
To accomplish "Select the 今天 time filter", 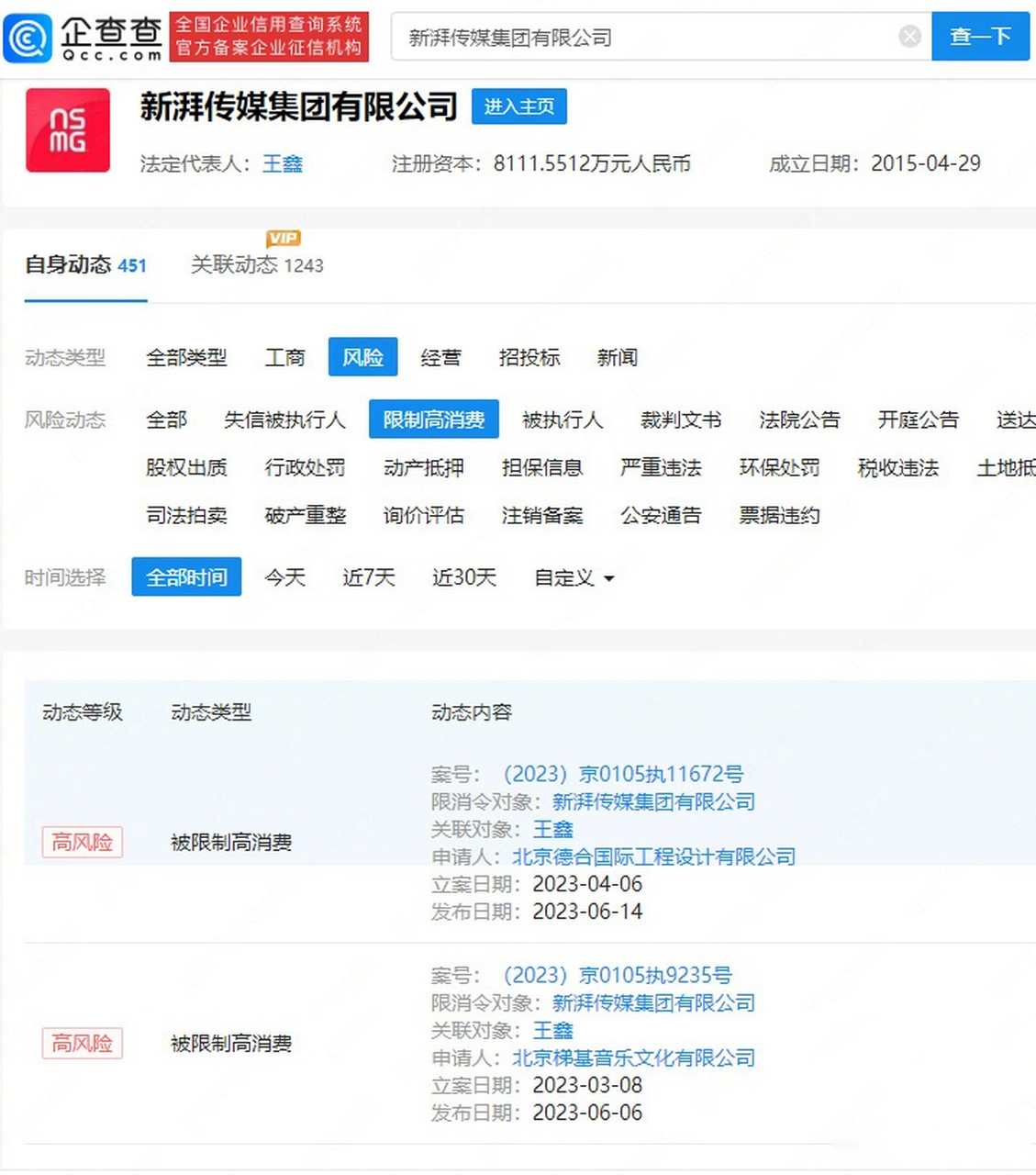I will 284,577.
